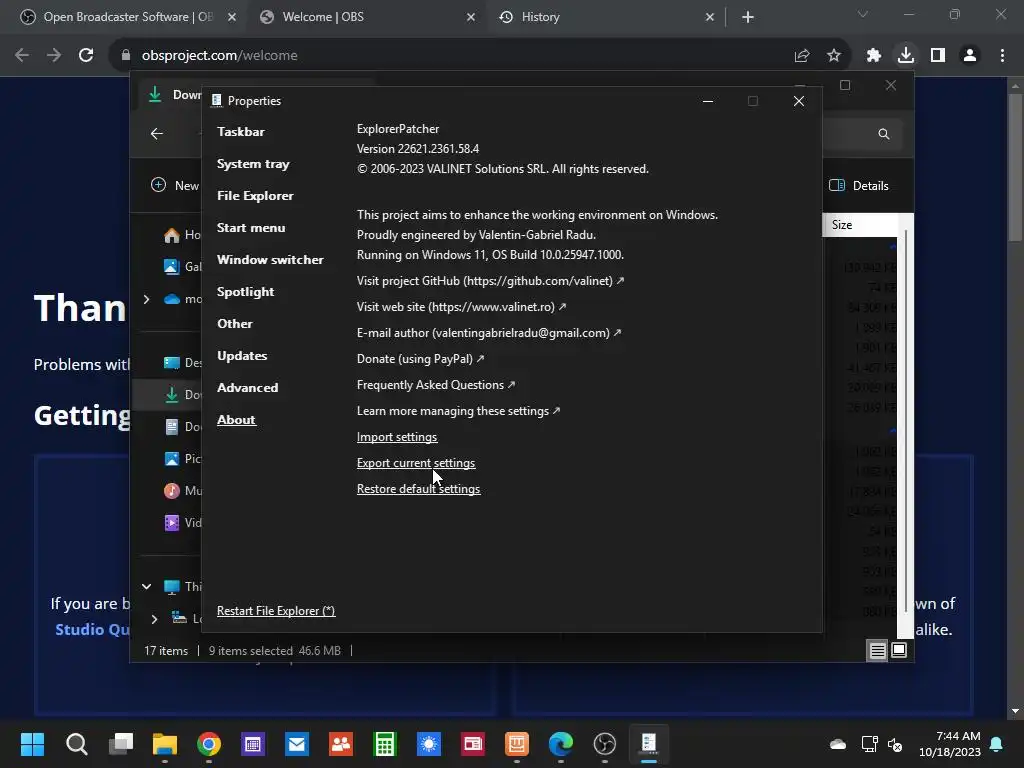Open the Spotlight section
Screen dimensions: 1024x768
245,291
